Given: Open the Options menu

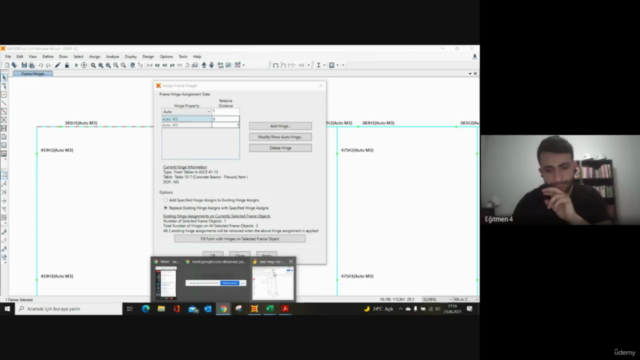Looking at the screenshot, I should 166,57.
